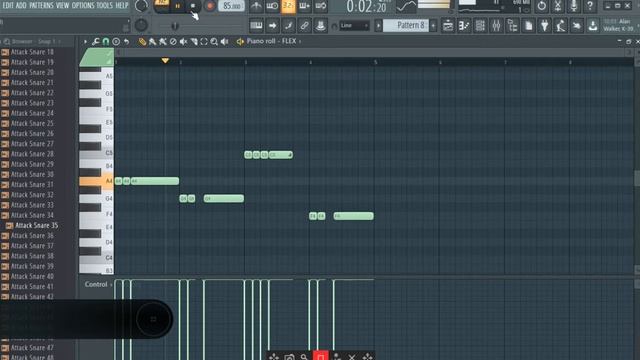Open the Playlist view button
The image size is (640, 360).
coord(448,26)
